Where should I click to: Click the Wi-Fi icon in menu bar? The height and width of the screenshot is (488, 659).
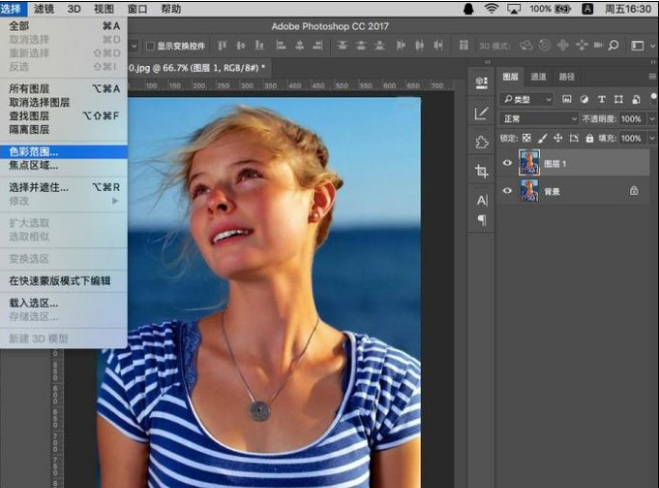[x=491, y=8]
